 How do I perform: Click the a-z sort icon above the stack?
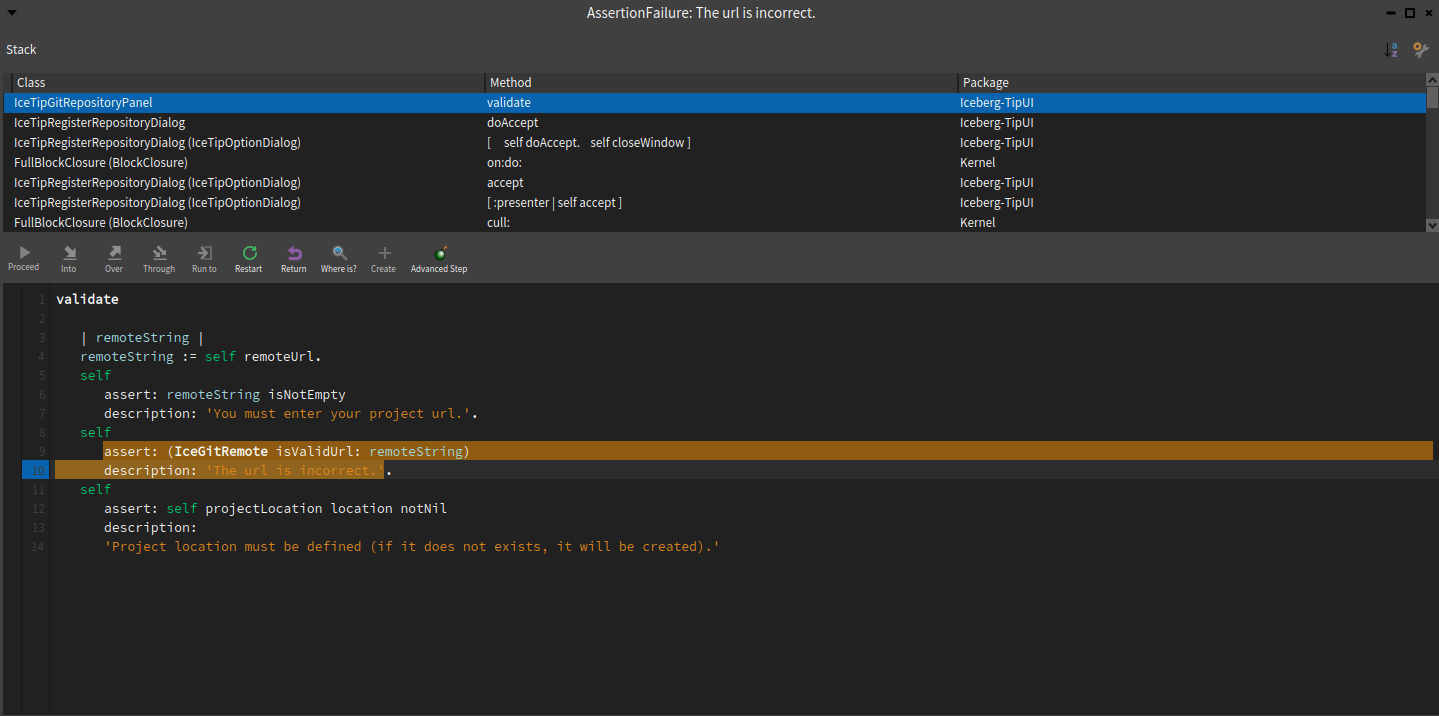point(1391,49)
